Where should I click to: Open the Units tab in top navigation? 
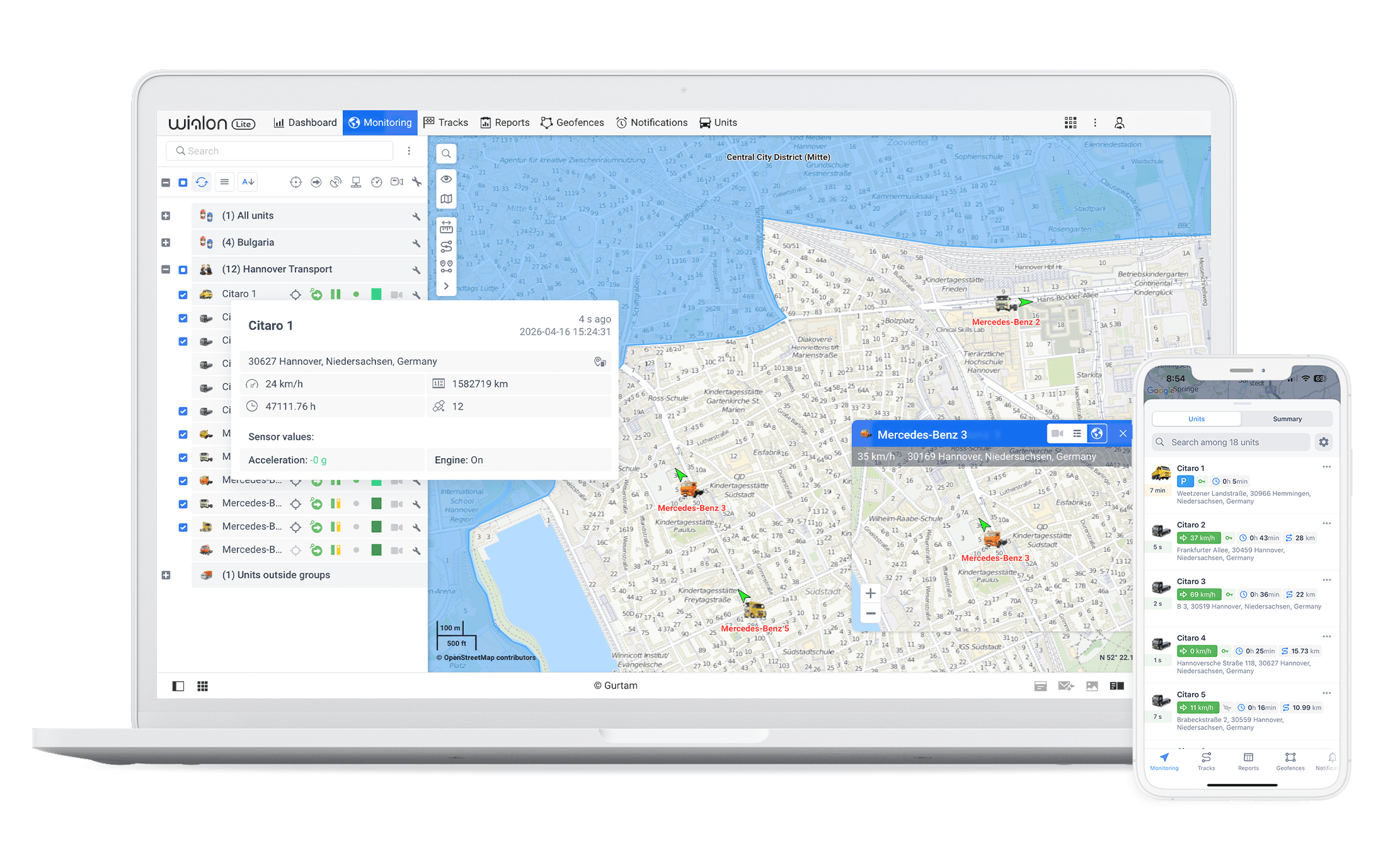[x=718, y=123]
